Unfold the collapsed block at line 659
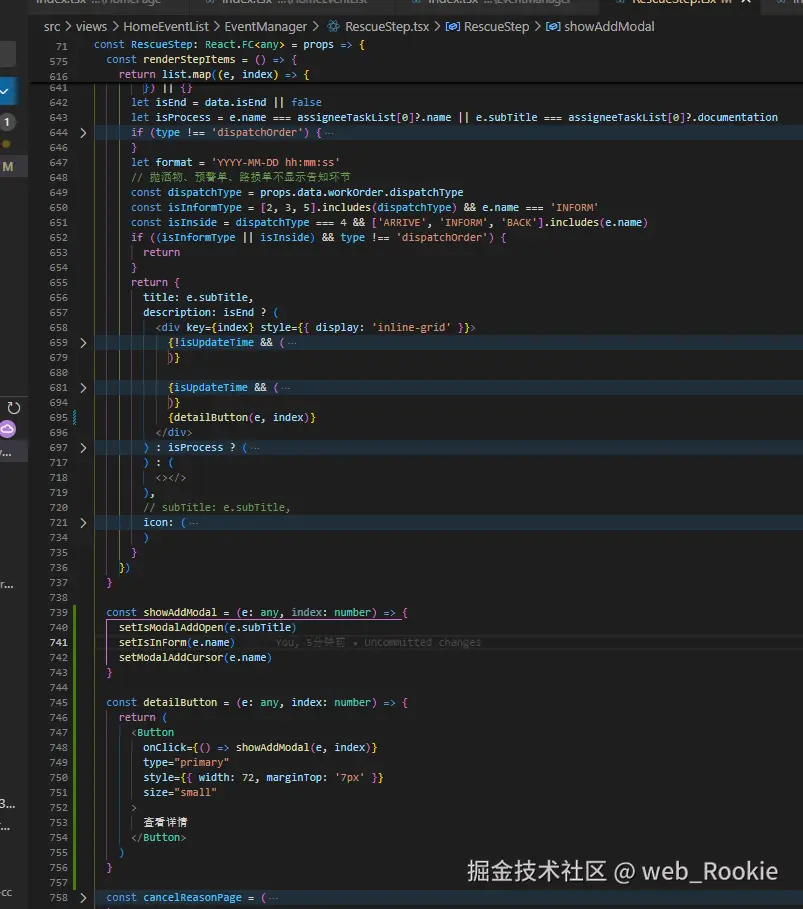Viewport: 803px width, 909px height. (x=83, y=342)
